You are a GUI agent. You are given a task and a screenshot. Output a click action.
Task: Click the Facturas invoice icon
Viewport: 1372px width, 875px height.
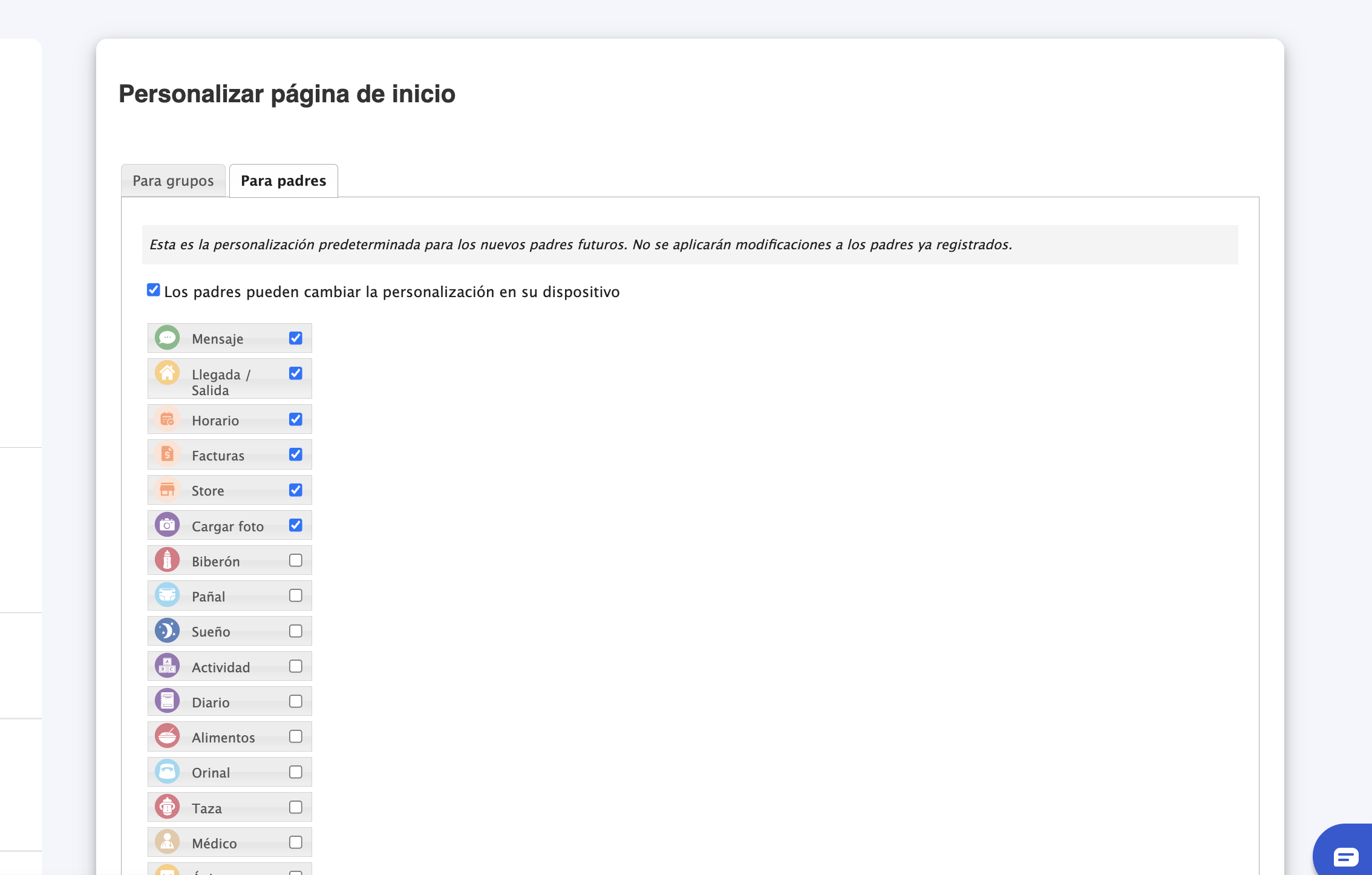tap(167, 454)
